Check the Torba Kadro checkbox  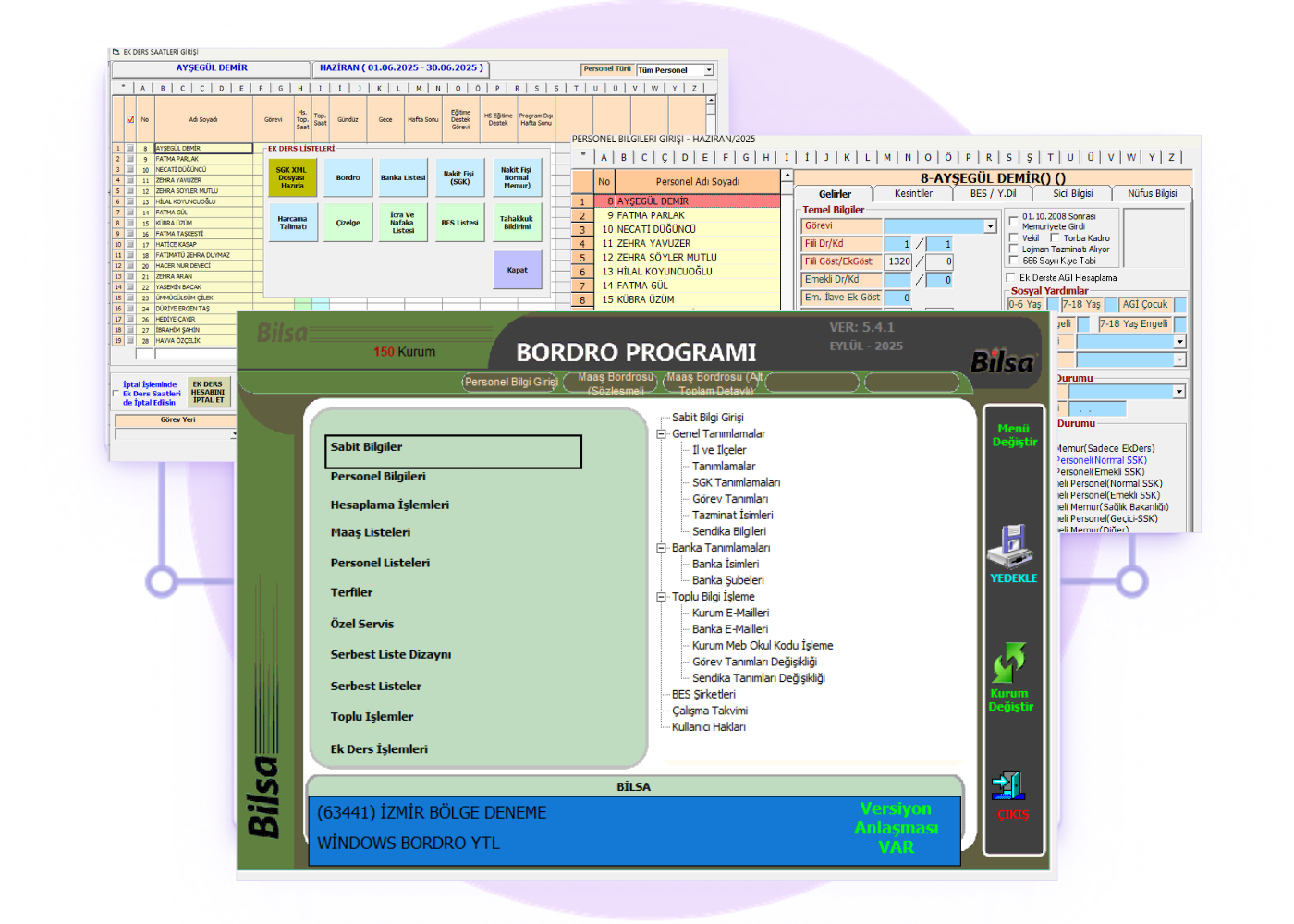point(1056,238)
